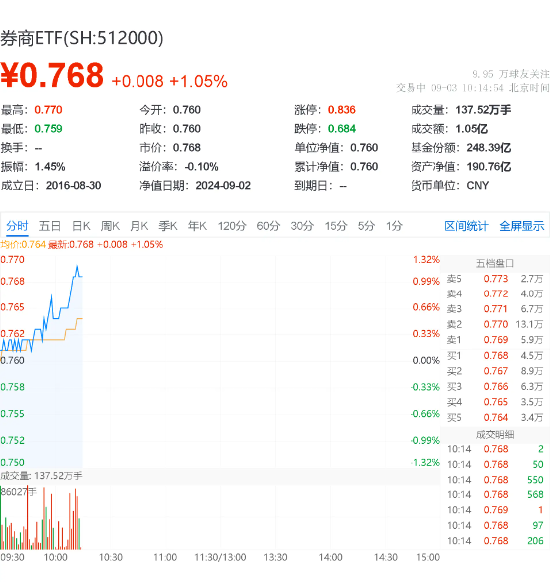Select the 60分 interval tab

click(x=268, y=226)
